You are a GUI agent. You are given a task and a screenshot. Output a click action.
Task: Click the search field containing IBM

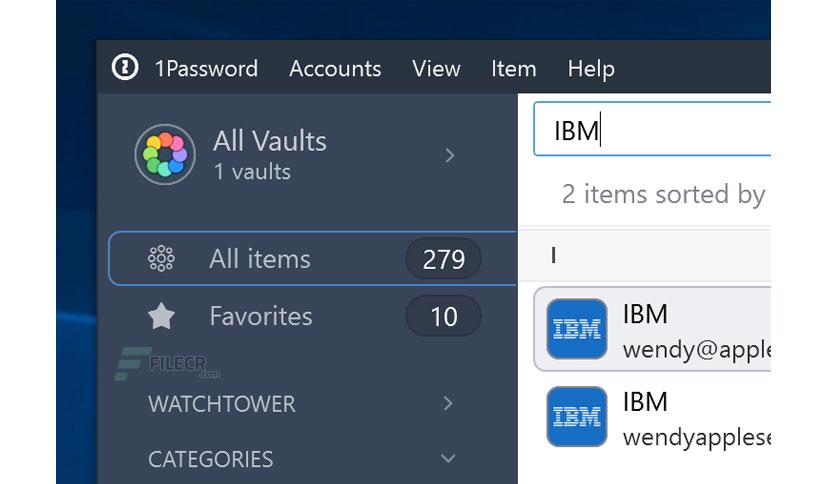coord(652,130)
